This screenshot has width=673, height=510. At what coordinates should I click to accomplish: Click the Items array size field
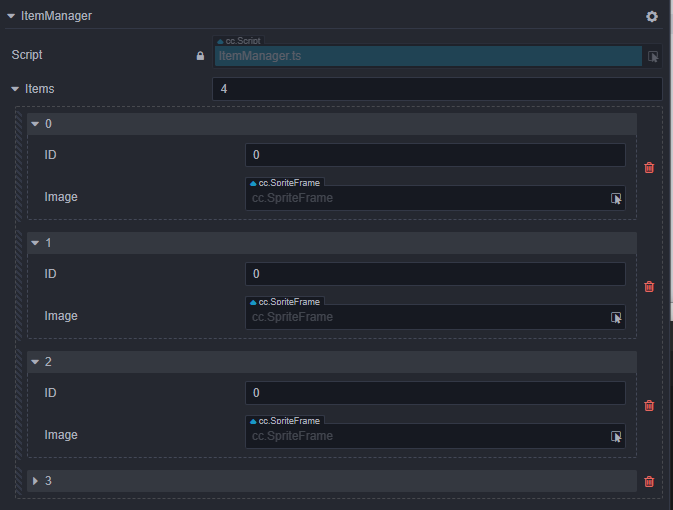[437, 89]
